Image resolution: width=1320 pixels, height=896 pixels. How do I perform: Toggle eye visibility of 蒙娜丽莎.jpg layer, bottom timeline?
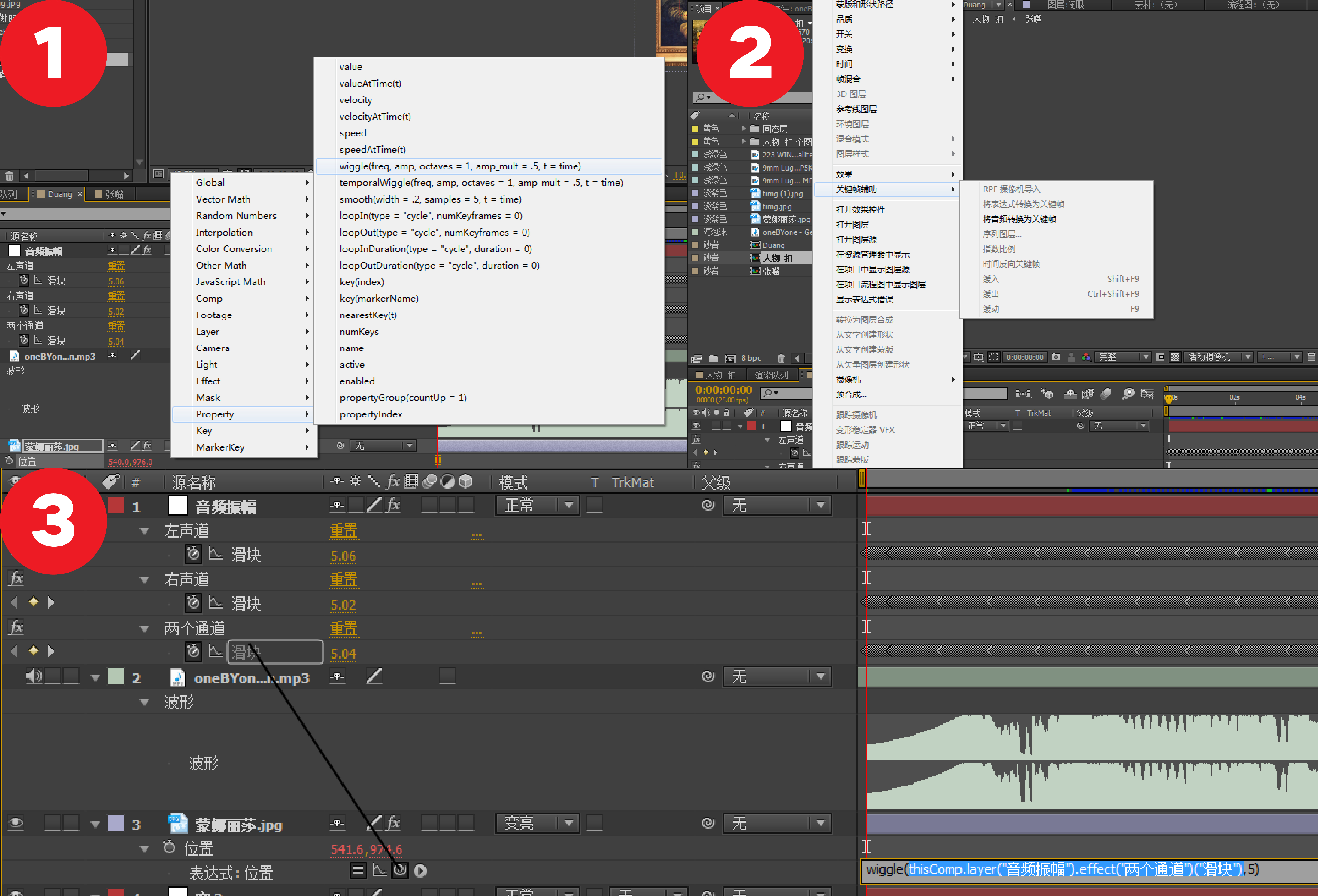16,823
